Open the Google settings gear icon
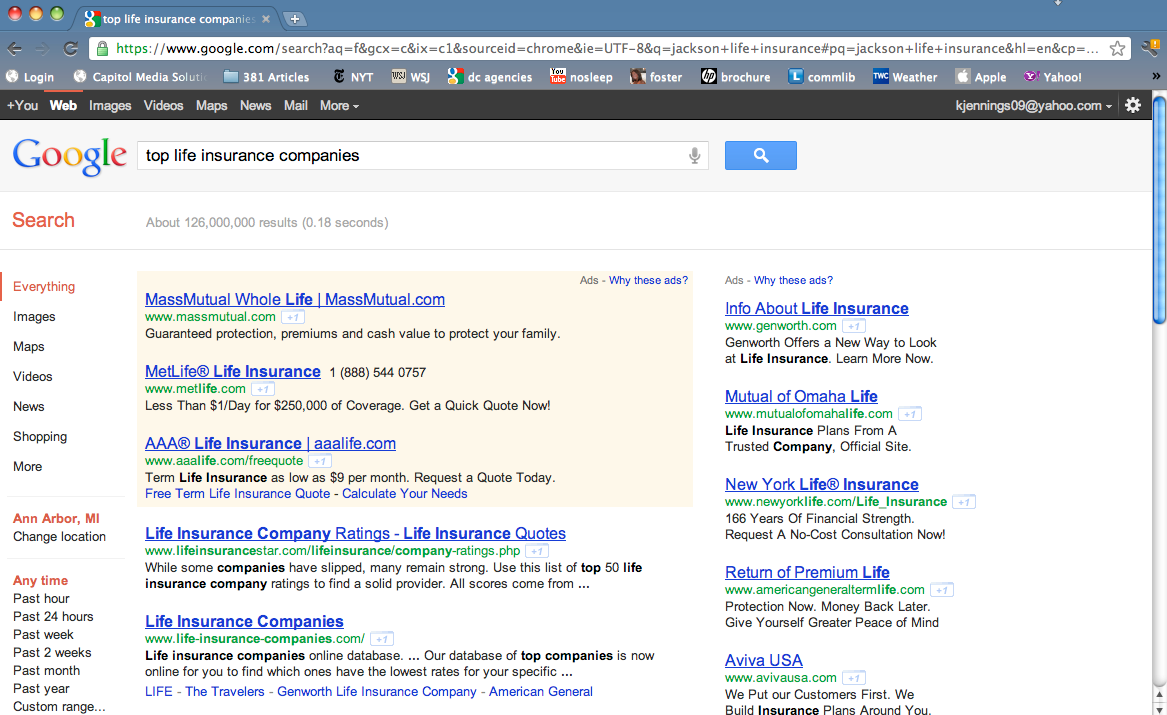Screen dimensions: 1167x715 1133,106
